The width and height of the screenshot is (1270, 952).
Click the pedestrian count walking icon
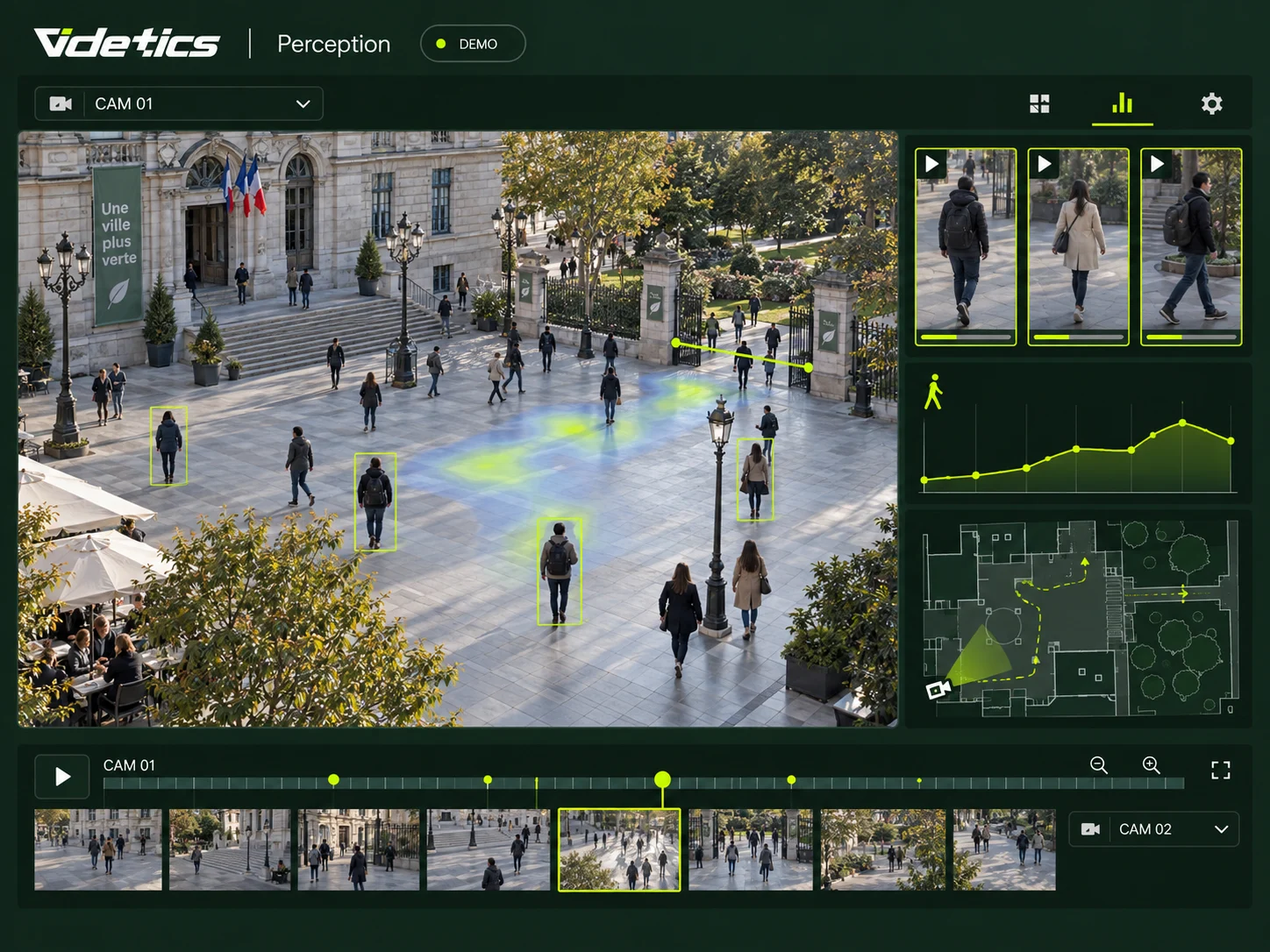click(x=933, y=392)
